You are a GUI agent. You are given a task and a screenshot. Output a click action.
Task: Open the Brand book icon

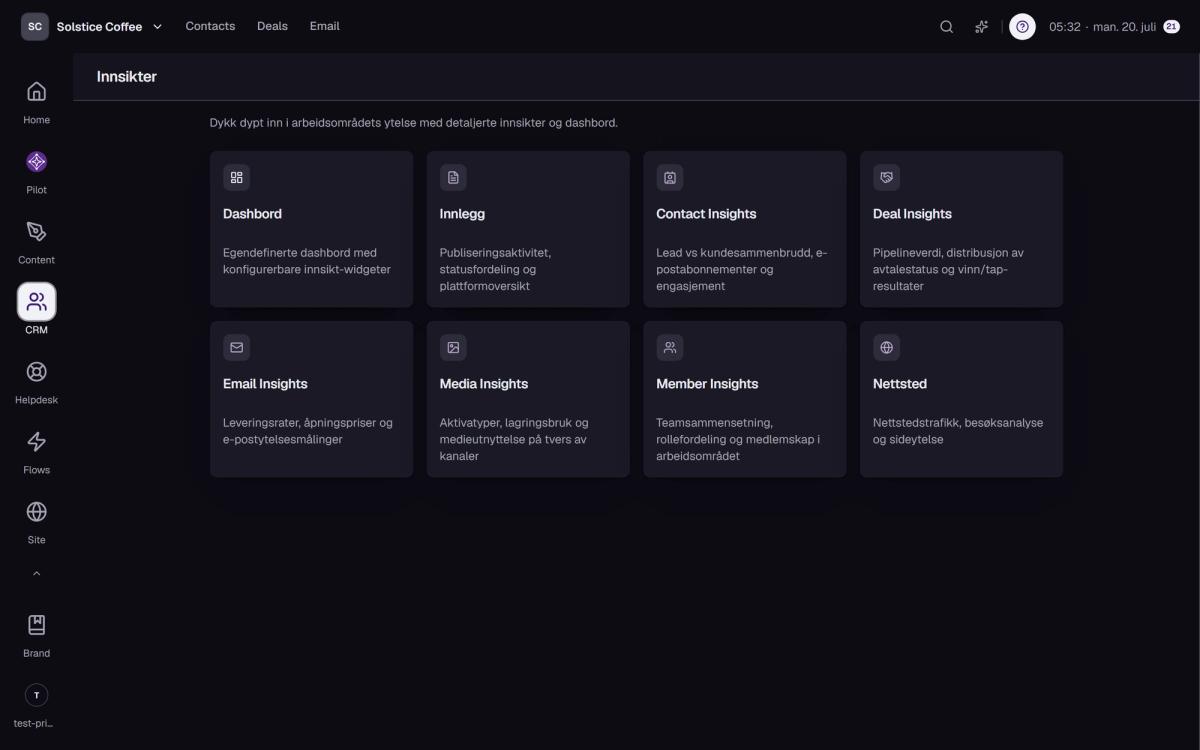pos(36,625)
